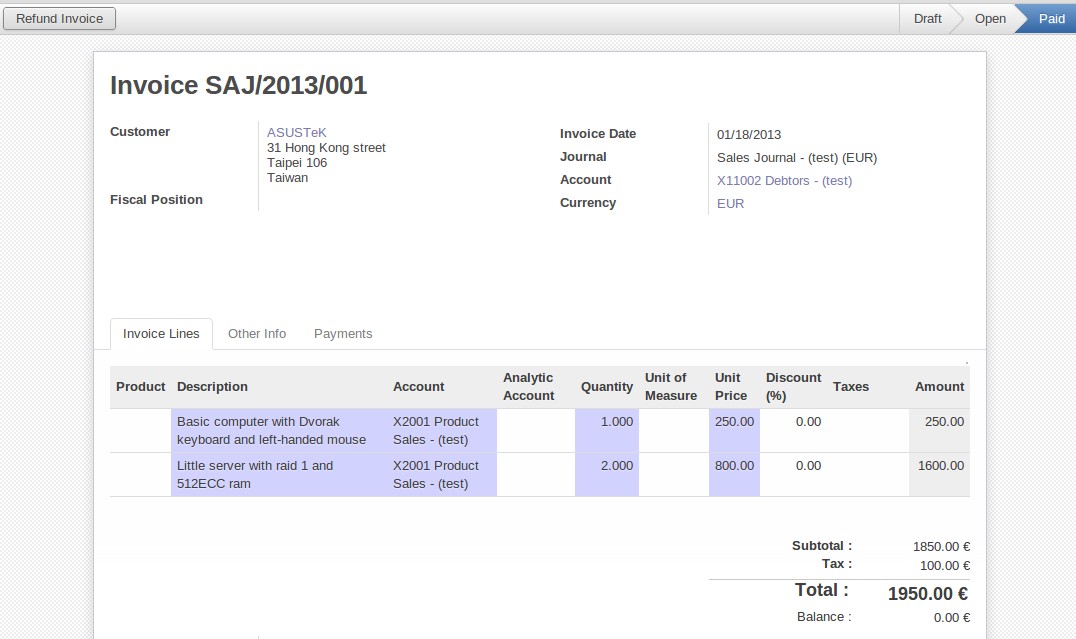Switch to the Payments tab
Image resolution: width=1076 pixels, height=639 pixels.
click(343, 334)
